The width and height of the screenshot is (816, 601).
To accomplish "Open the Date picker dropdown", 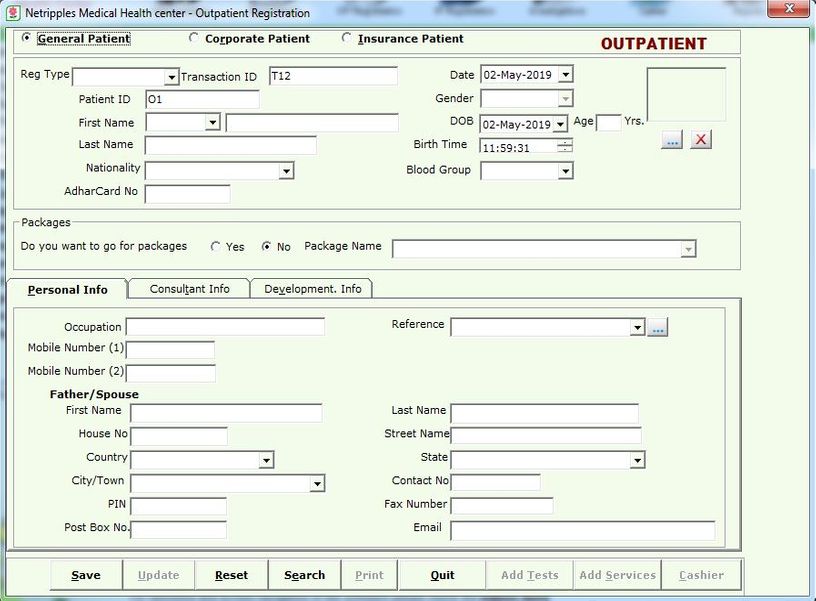I will [x=566, y=74].
